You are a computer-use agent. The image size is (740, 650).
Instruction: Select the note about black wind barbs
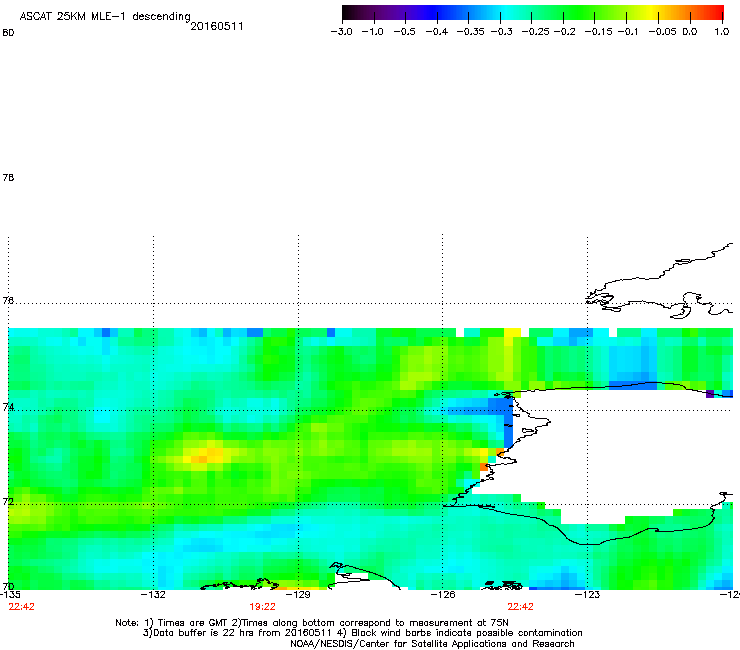[x=461, y=633]
